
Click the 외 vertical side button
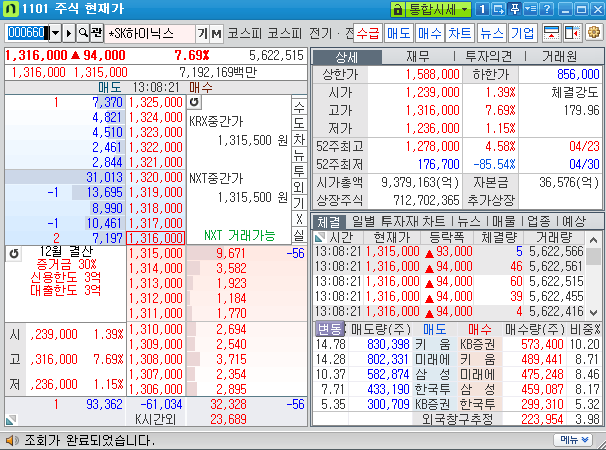(299, 187)
